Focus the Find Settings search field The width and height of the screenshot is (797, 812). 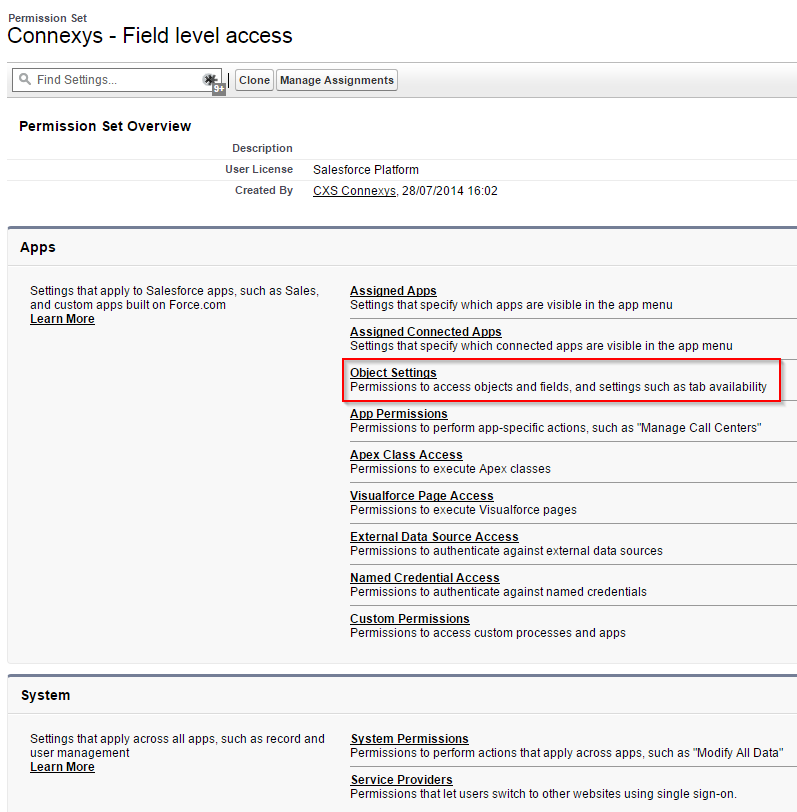point(117,80)
